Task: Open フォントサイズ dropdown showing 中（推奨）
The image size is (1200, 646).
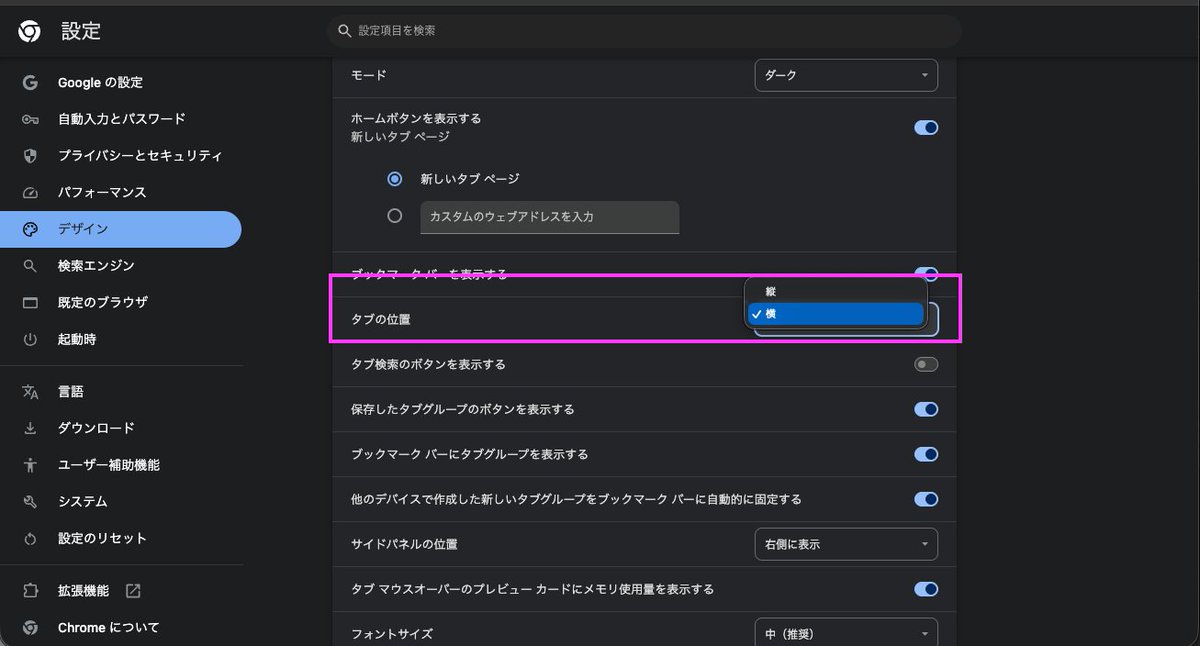Action: pos(846,634)
